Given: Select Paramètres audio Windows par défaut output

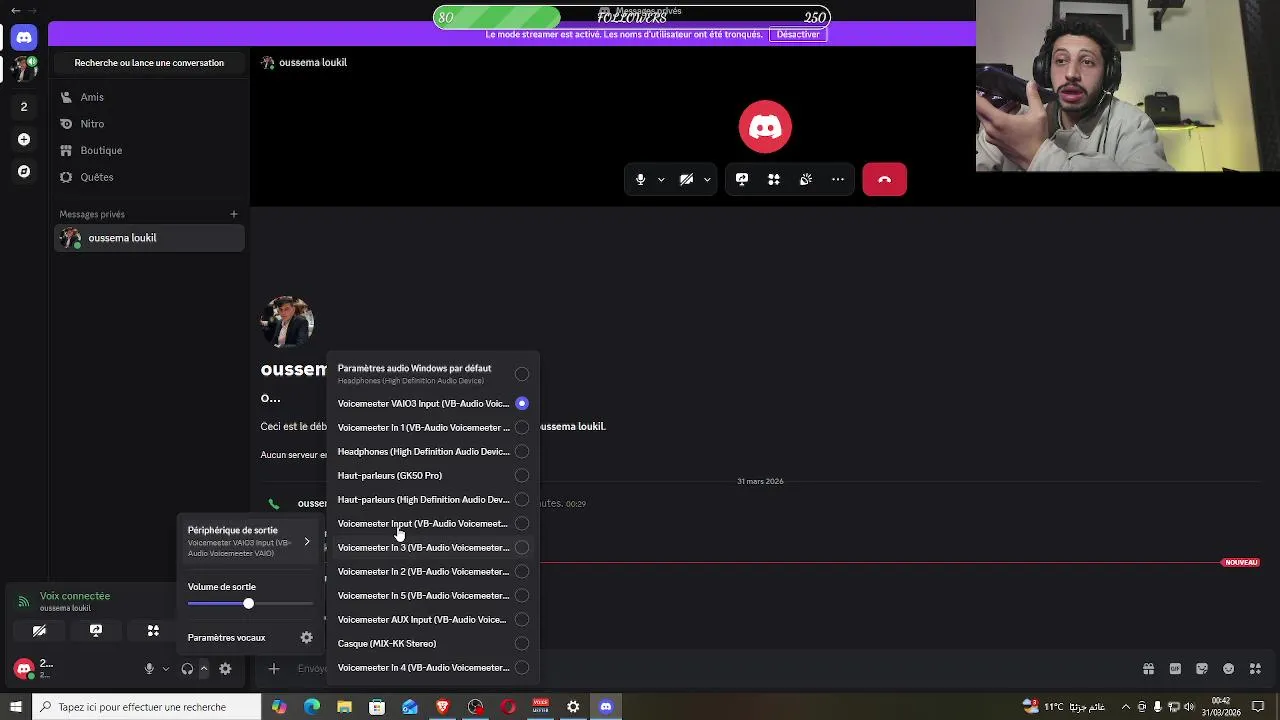Looking at the screenshot, I should (433, 374).
